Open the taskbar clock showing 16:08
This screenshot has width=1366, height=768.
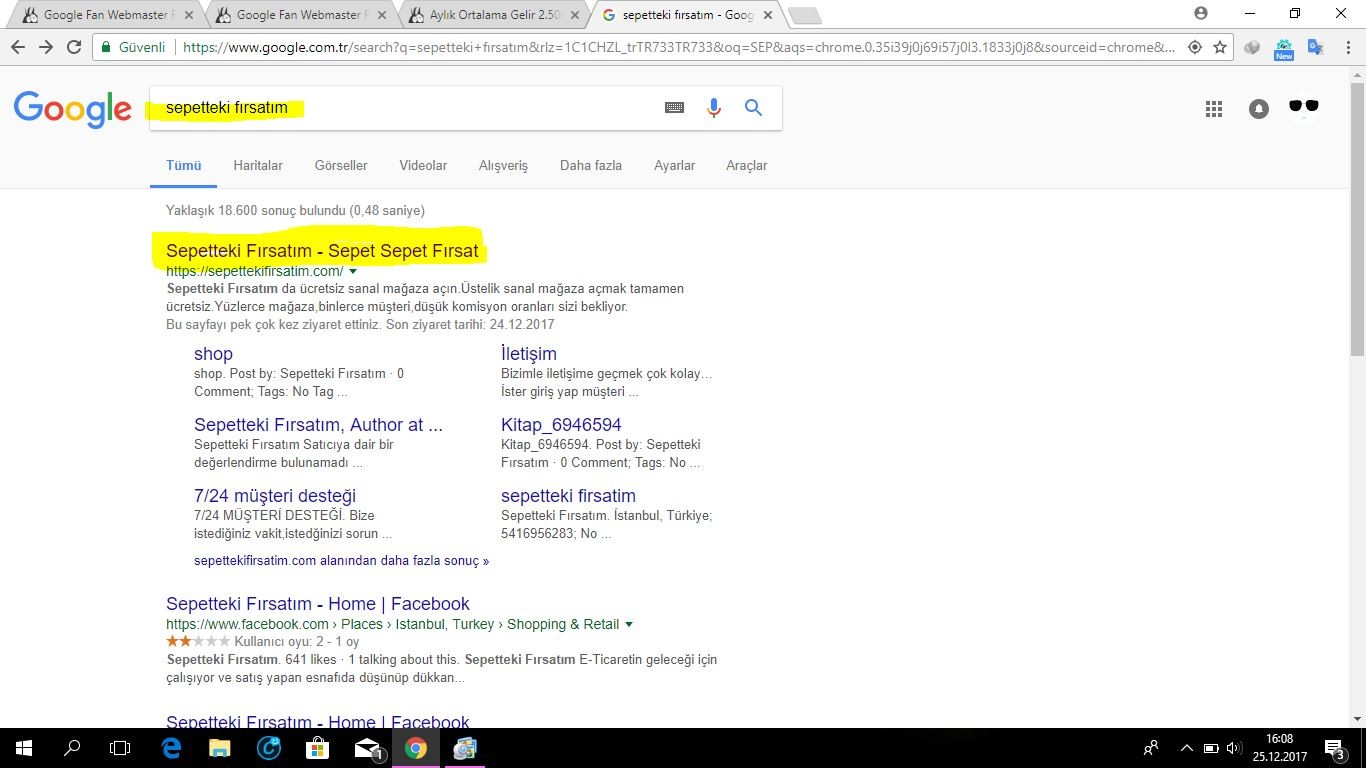1280,748
